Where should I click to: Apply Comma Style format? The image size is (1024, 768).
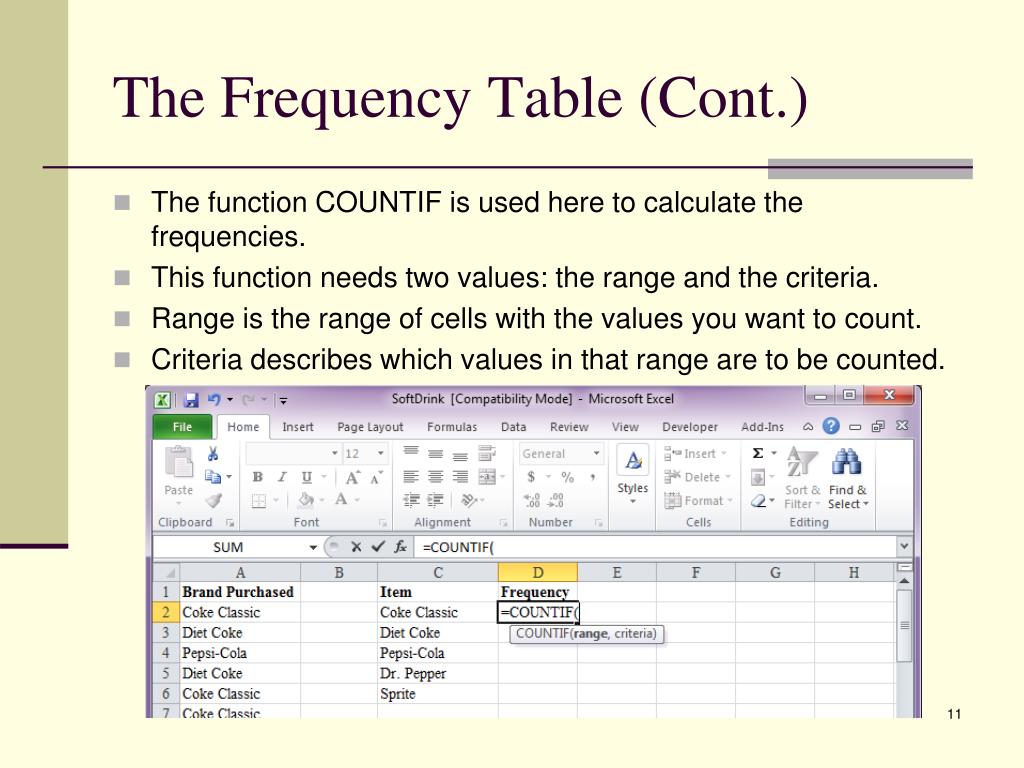click(x=592, y=477)
